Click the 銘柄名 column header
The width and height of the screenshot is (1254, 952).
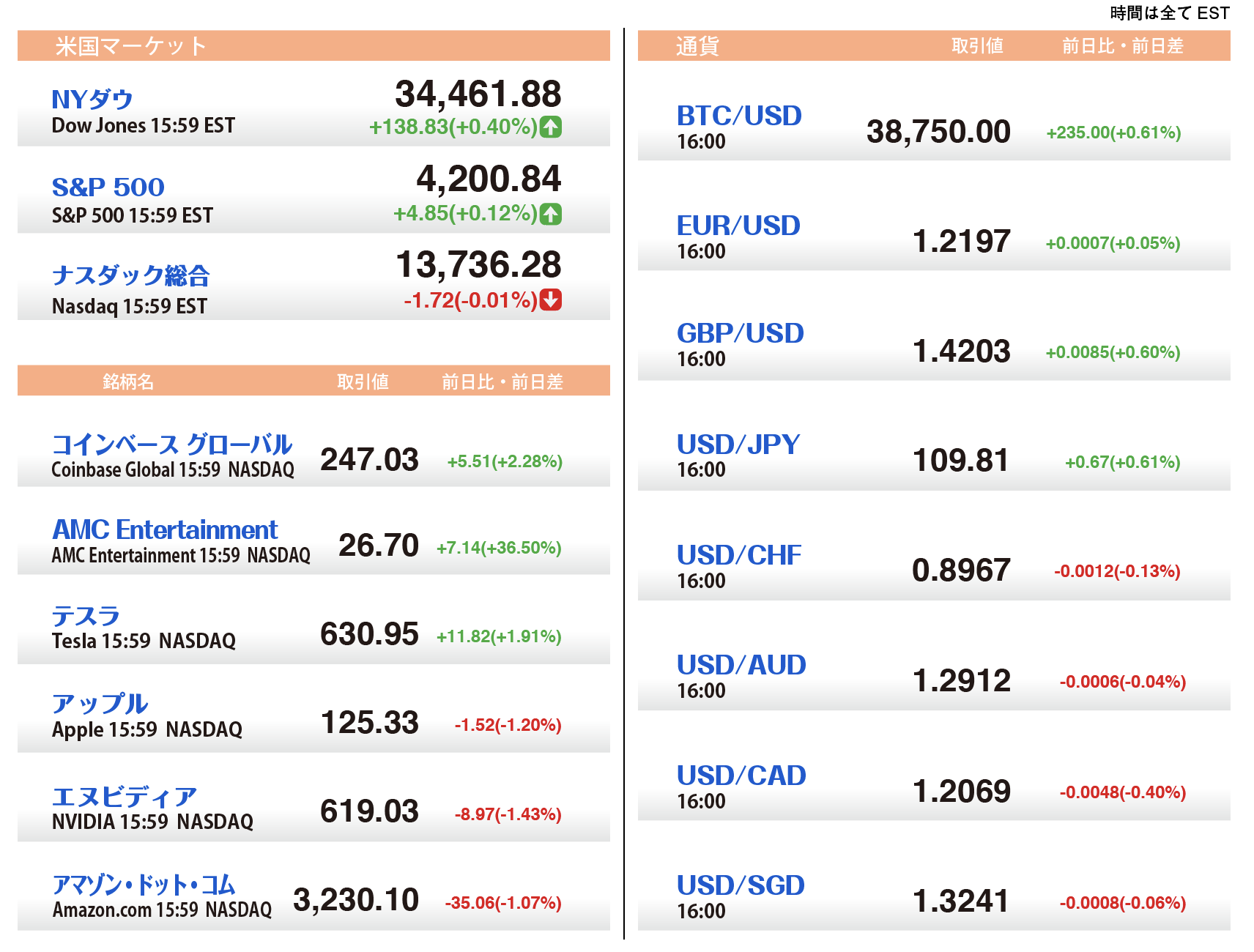pos(128,382)
